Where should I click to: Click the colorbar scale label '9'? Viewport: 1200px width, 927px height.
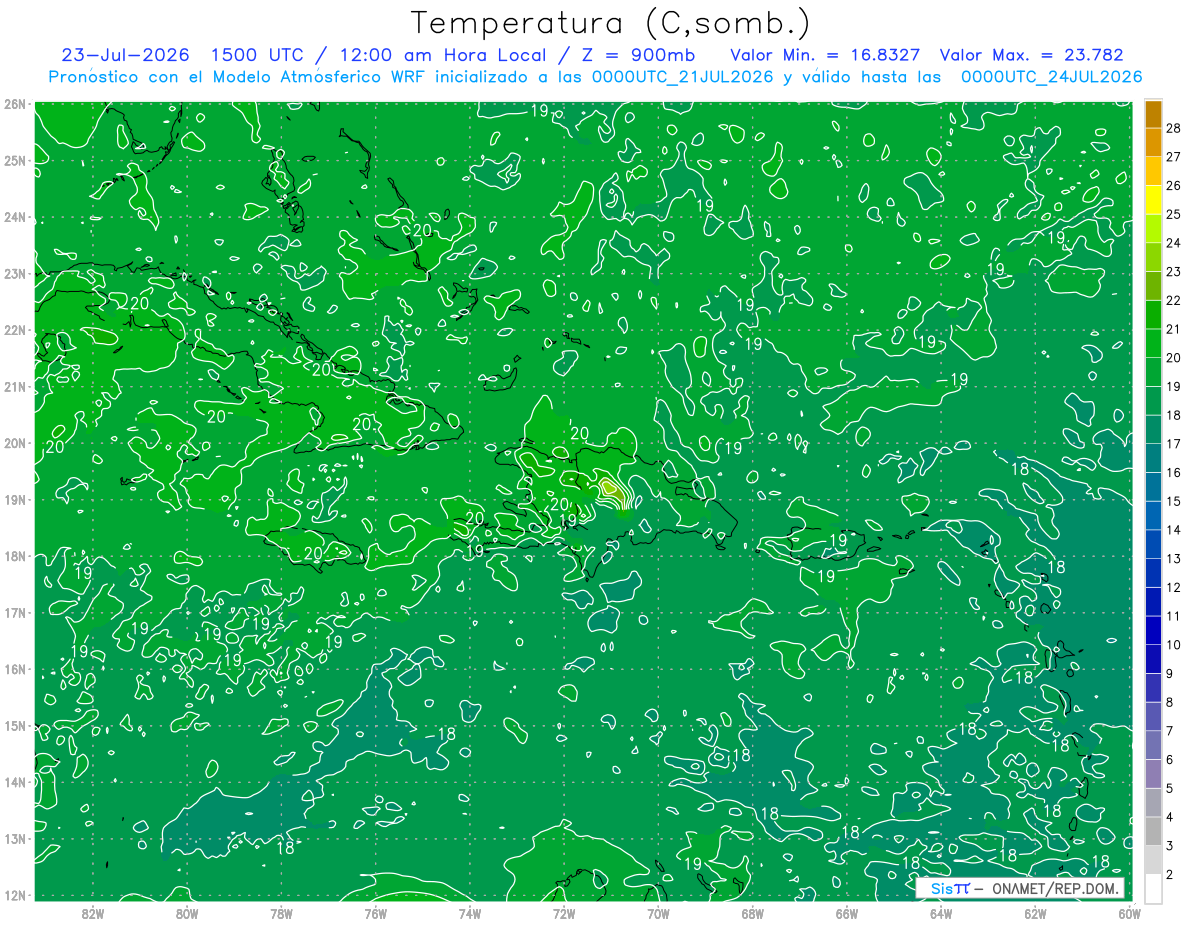(1170, 673)
